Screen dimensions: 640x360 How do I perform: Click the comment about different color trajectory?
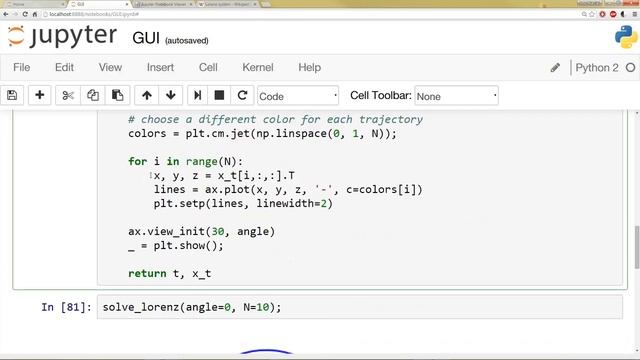click(275, 120)
